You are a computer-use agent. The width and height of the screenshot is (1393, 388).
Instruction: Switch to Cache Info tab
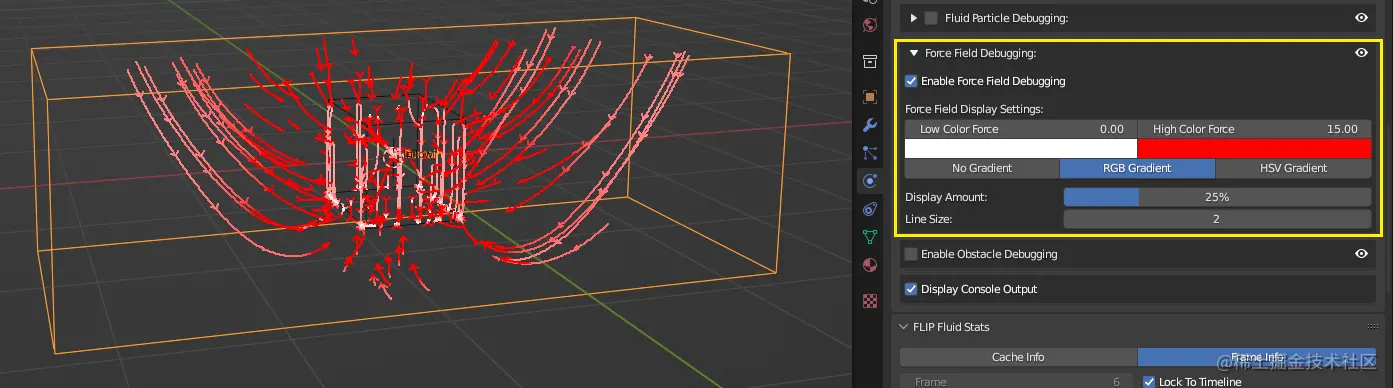tap(1018, 357)
